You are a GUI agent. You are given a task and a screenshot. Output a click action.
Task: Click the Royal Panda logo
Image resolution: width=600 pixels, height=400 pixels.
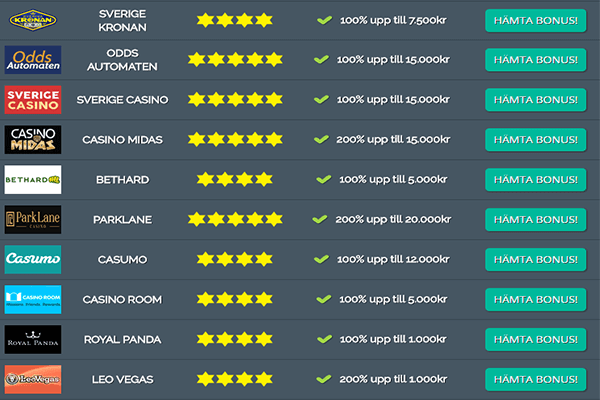tap(32, 340)
